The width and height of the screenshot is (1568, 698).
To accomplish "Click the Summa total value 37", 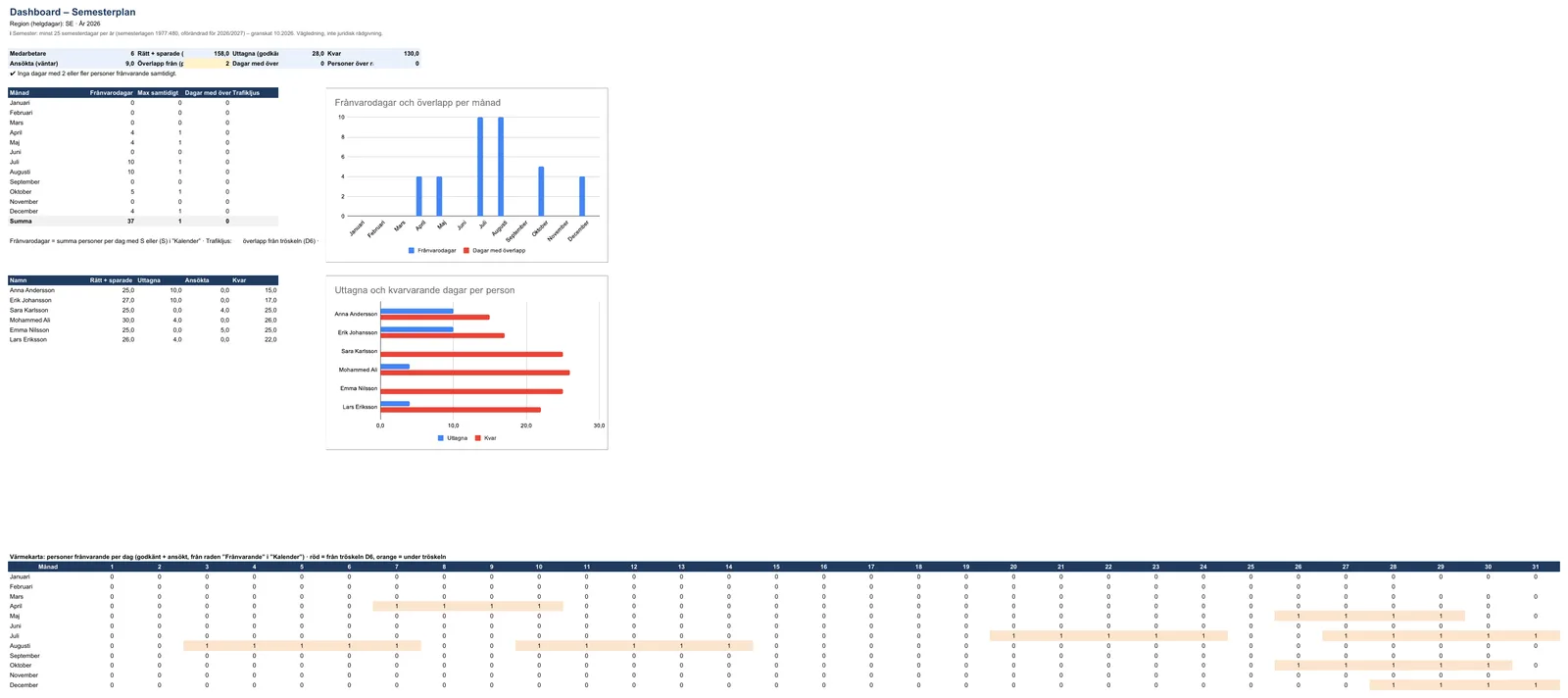I will click(130, 222).
